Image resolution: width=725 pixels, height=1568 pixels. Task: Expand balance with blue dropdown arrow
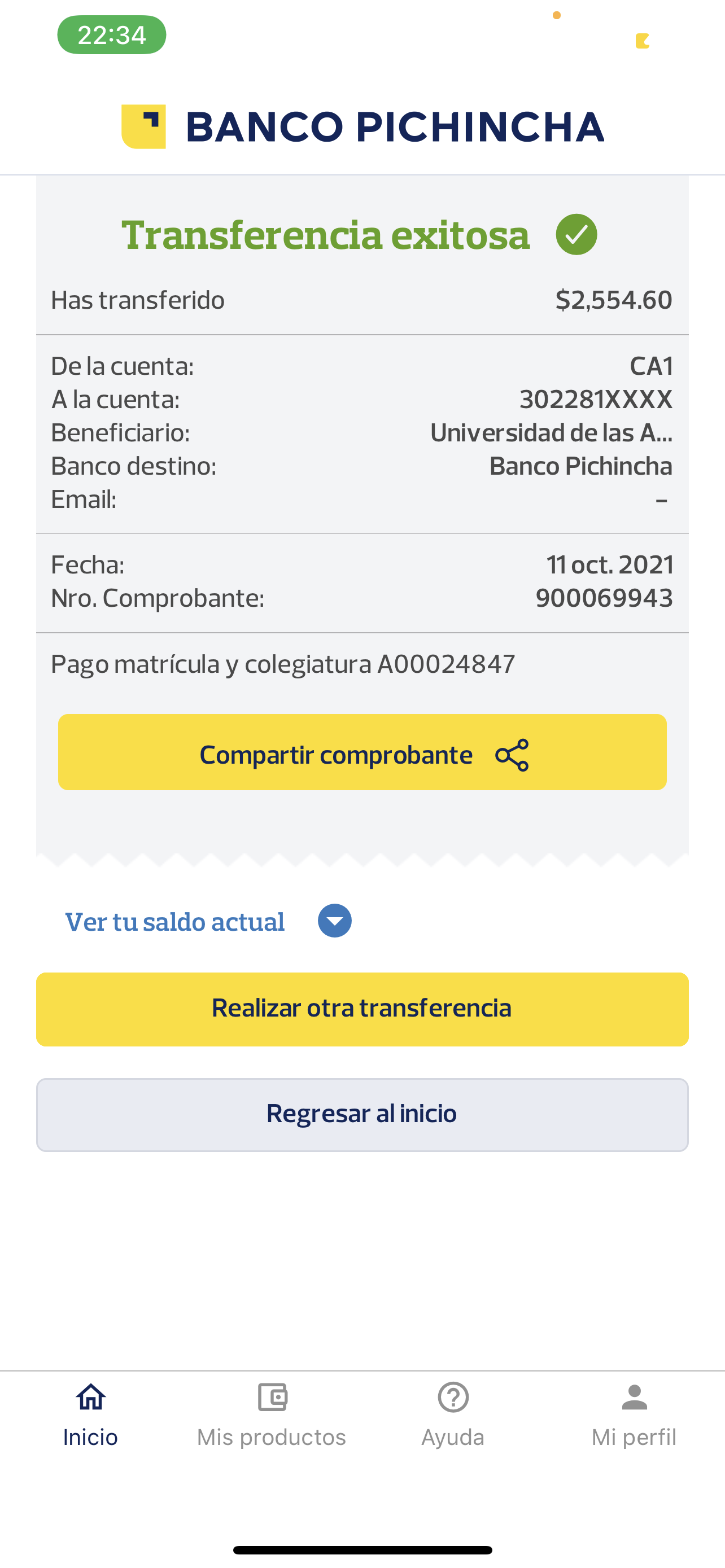pyautogui.click(x=335, y=921)
